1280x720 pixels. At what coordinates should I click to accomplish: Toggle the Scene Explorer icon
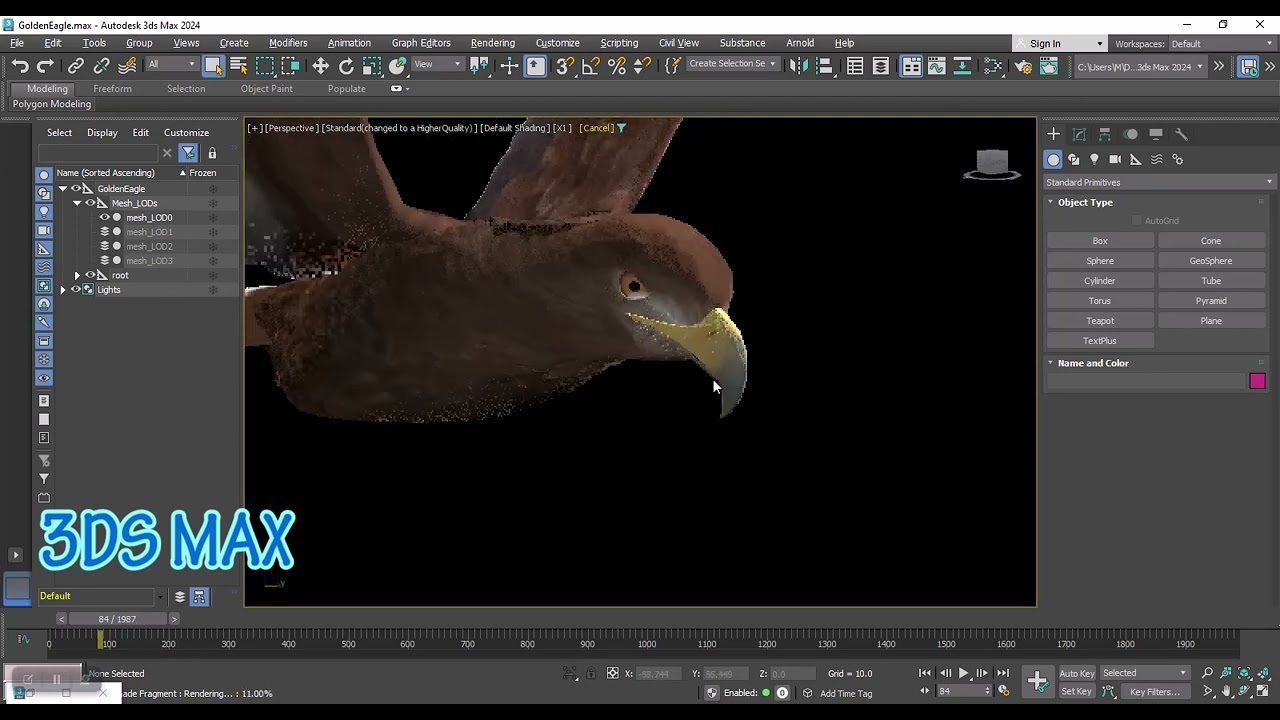855,66
